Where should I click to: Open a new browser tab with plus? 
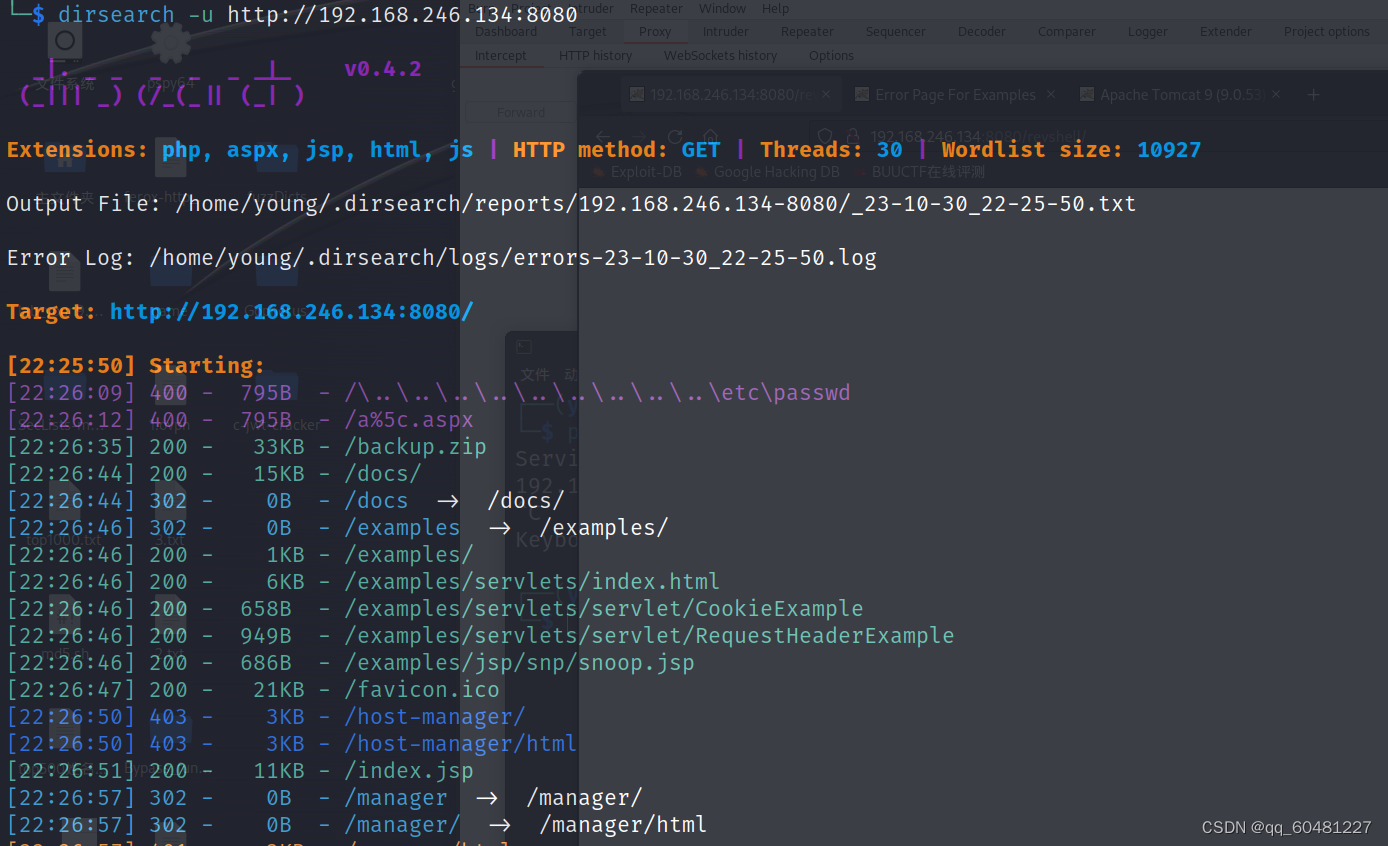pyautogui.click(x=1314, y=95)
